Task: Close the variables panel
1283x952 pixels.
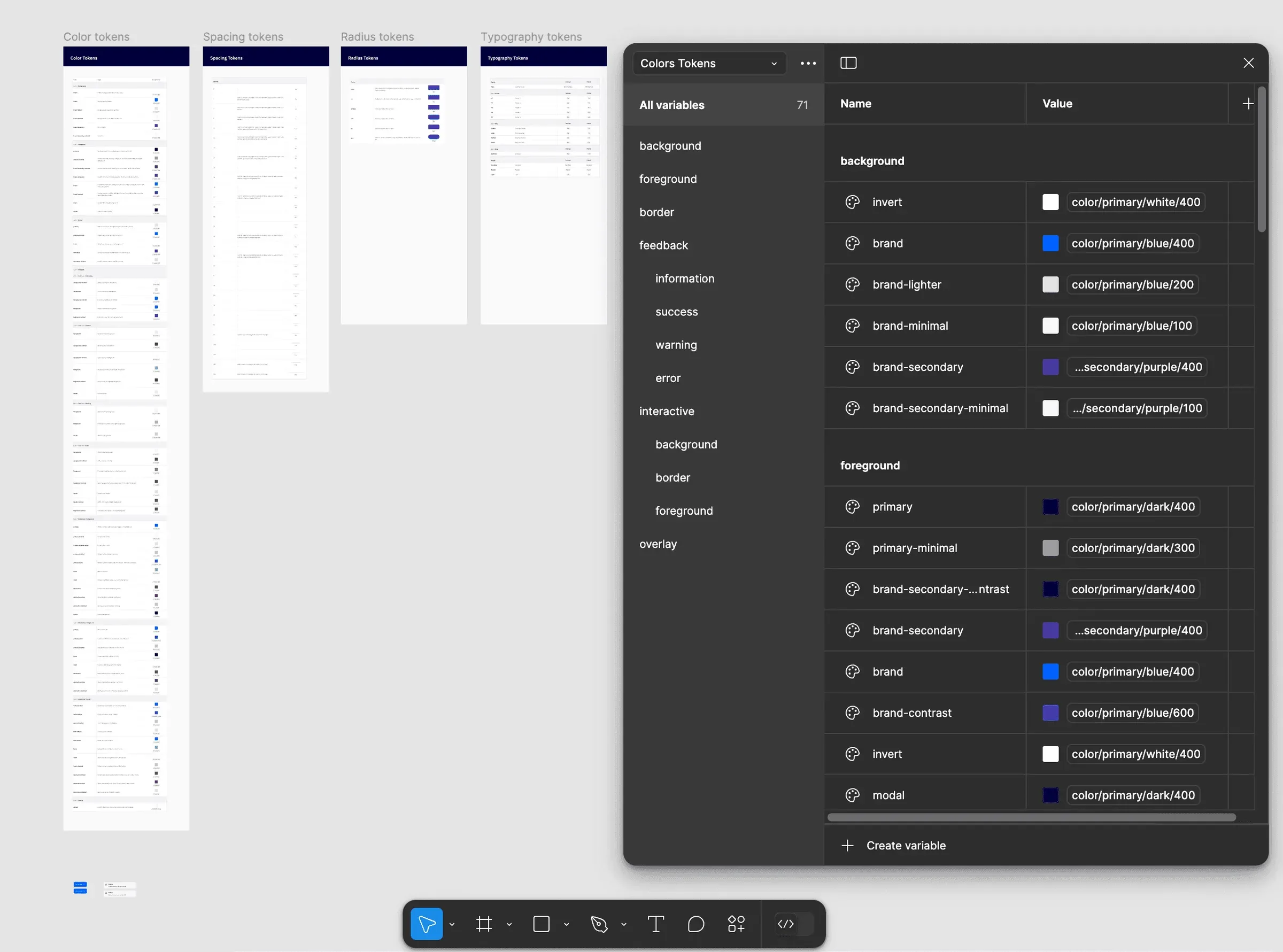Action: point(1248,63)
